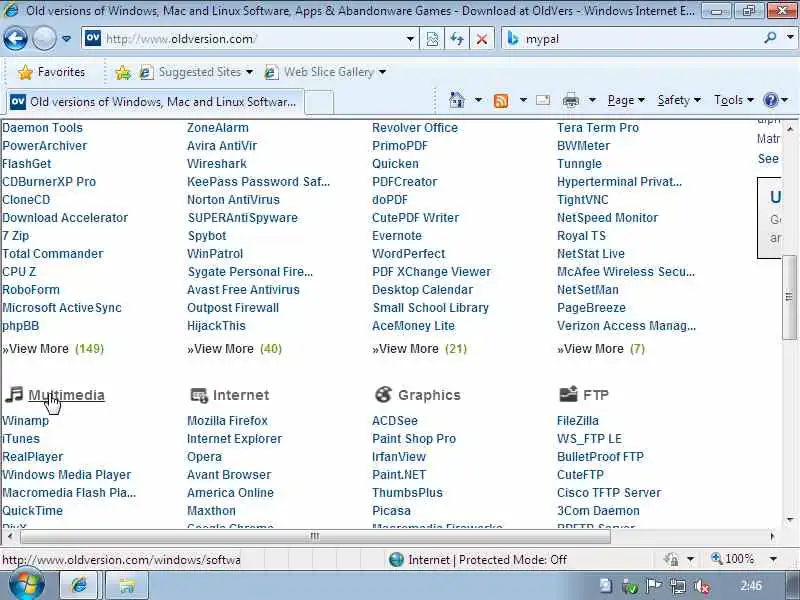Open the Wireshark link
Screen dimensions: 800x600
coord(217,164)
